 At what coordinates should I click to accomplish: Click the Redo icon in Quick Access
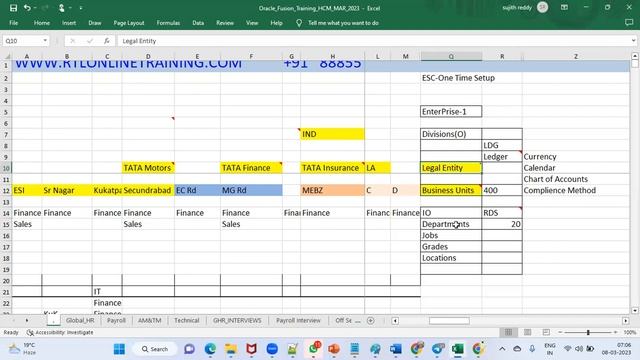45,8
